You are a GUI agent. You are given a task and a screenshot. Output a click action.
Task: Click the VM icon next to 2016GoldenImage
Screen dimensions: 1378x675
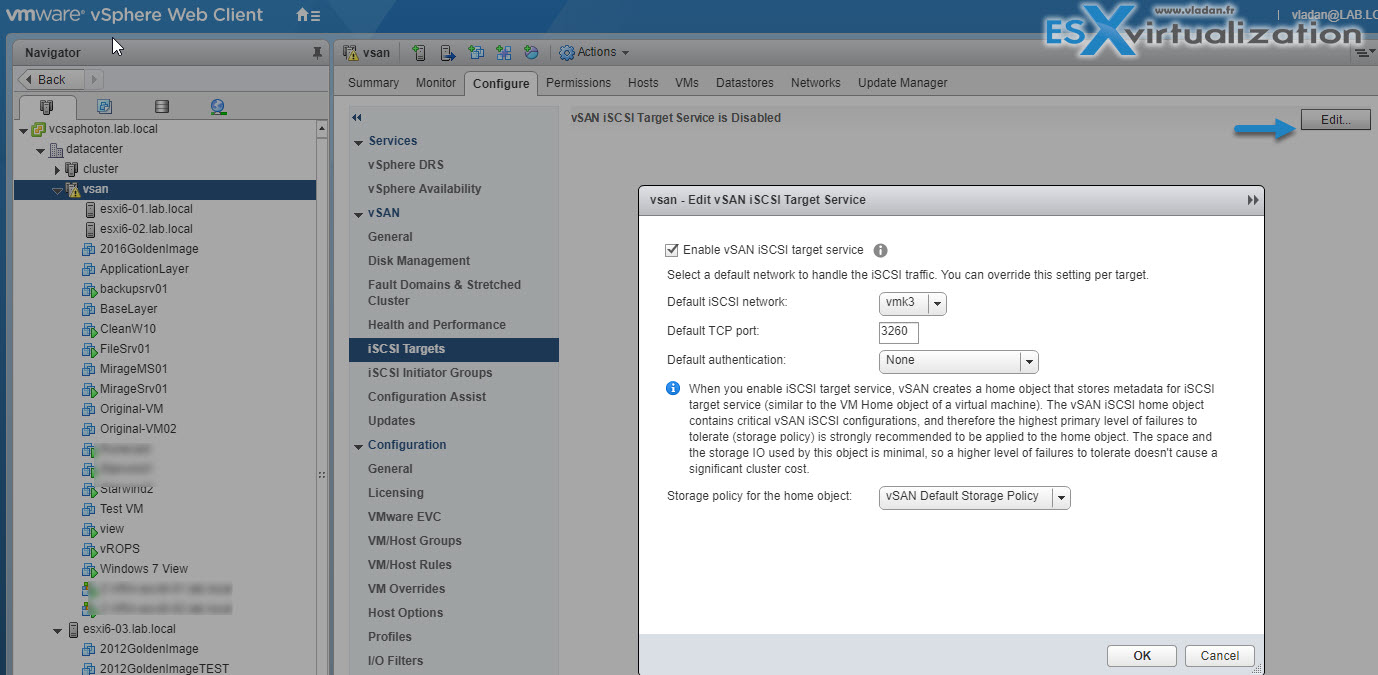(88, 249)
